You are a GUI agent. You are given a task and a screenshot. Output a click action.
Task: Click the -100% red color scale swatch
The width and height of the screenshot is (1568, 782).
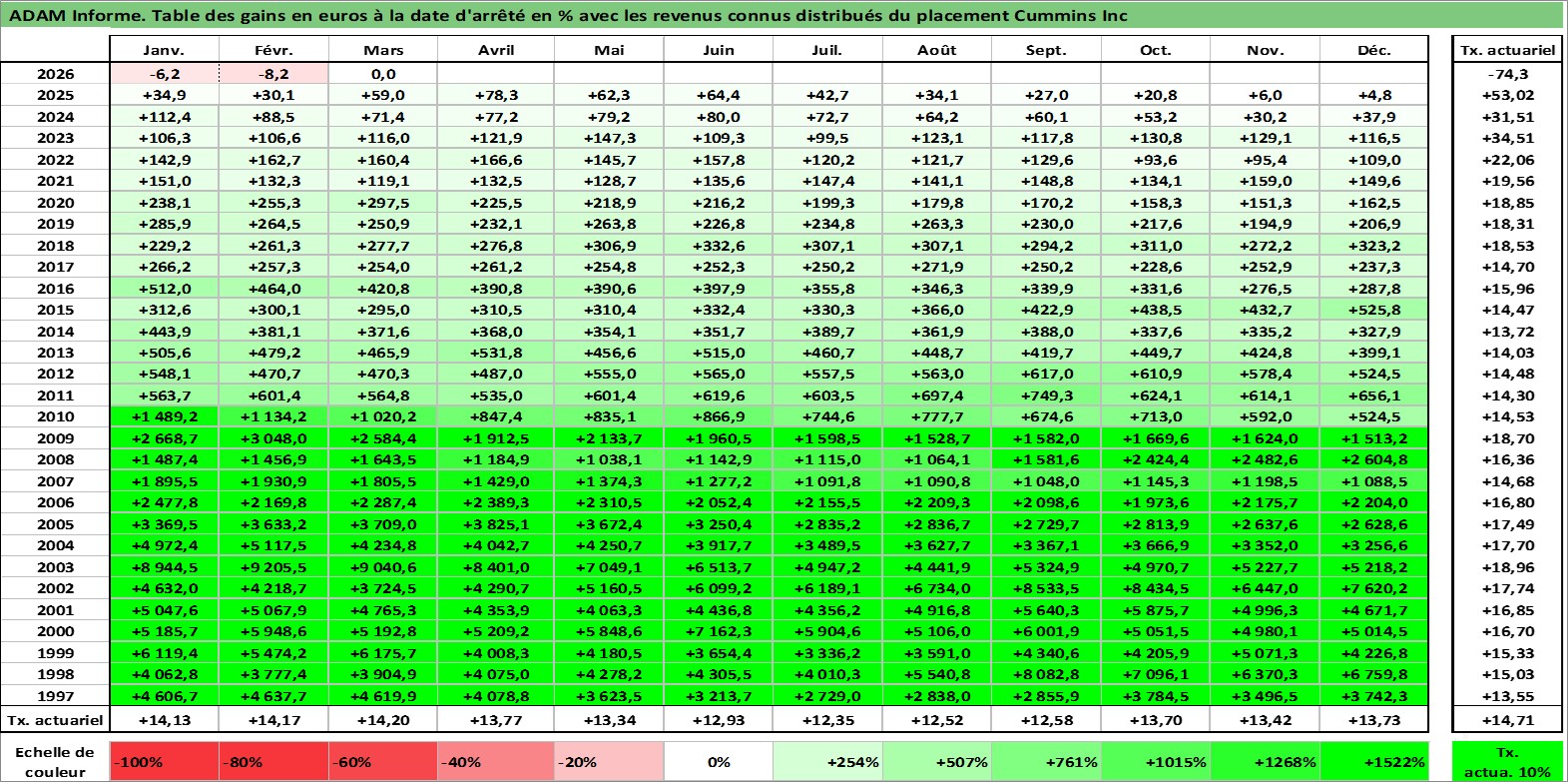tap(164, 761)
